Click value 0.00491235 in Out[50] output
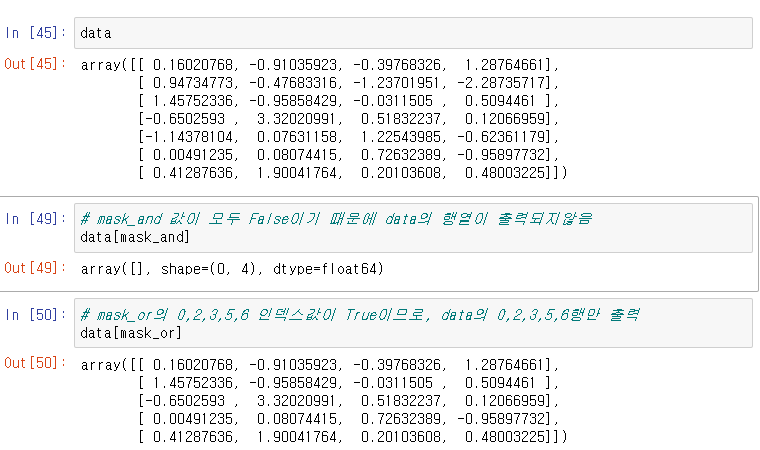This screenshot has height=450, width=760. [x=192, y=419]
